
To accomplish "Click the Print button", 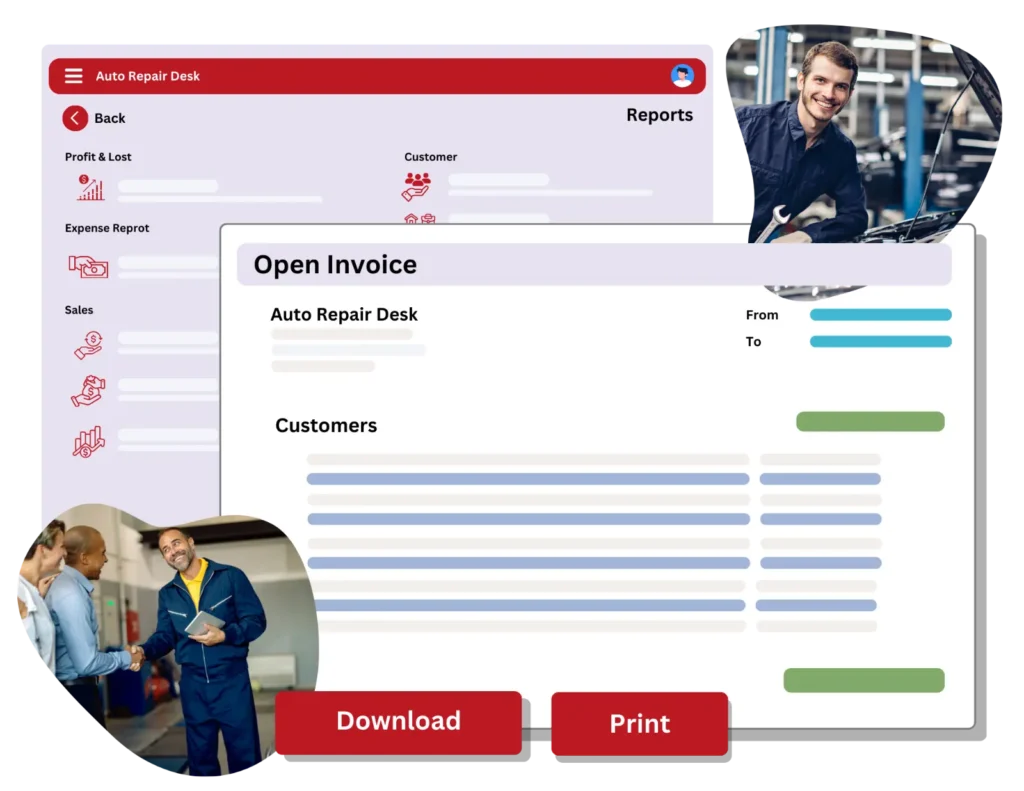I will [x=639, y=724].
